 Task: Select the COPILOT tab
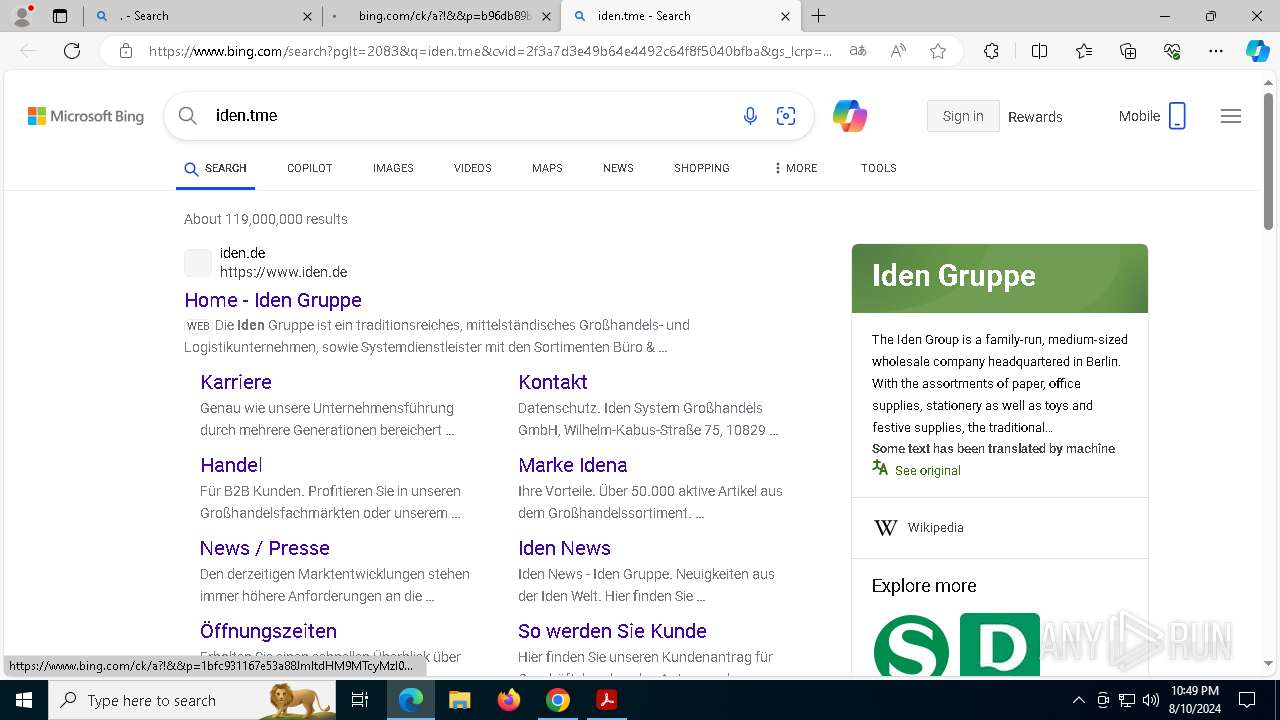[309, 168]
